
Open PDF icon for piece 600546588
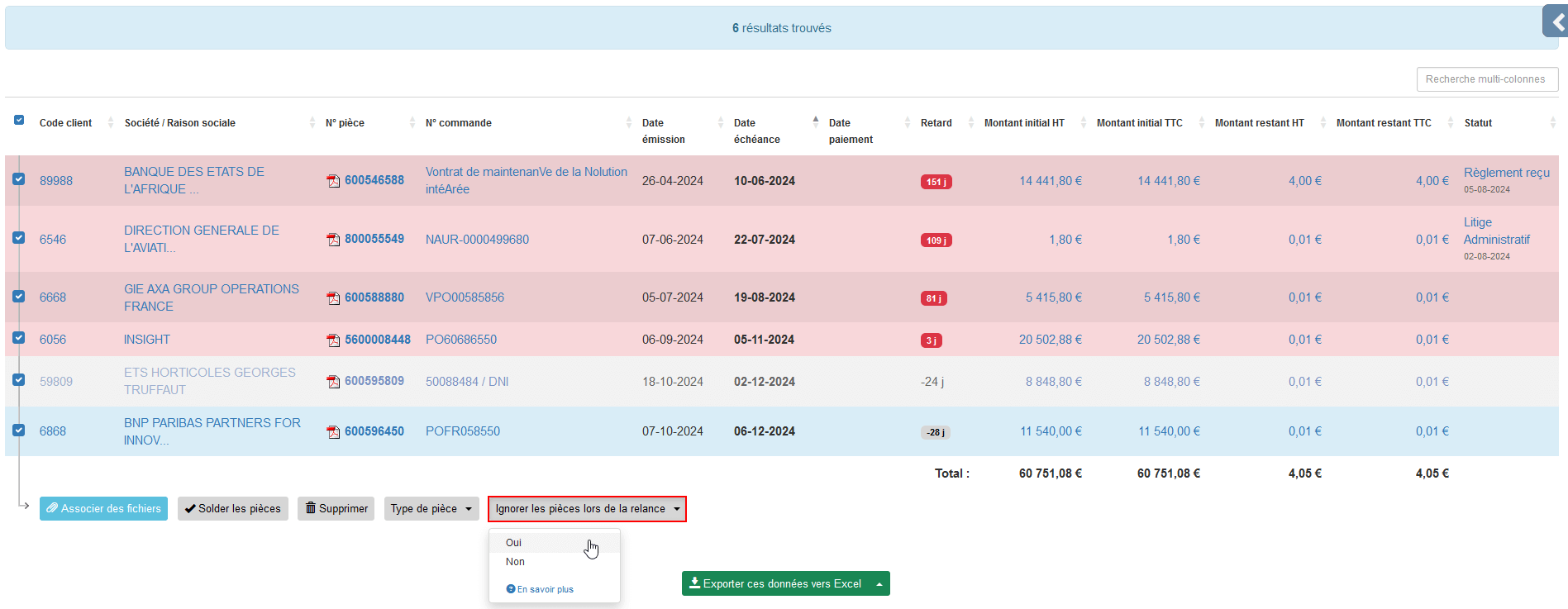click(x=333, y=181)
